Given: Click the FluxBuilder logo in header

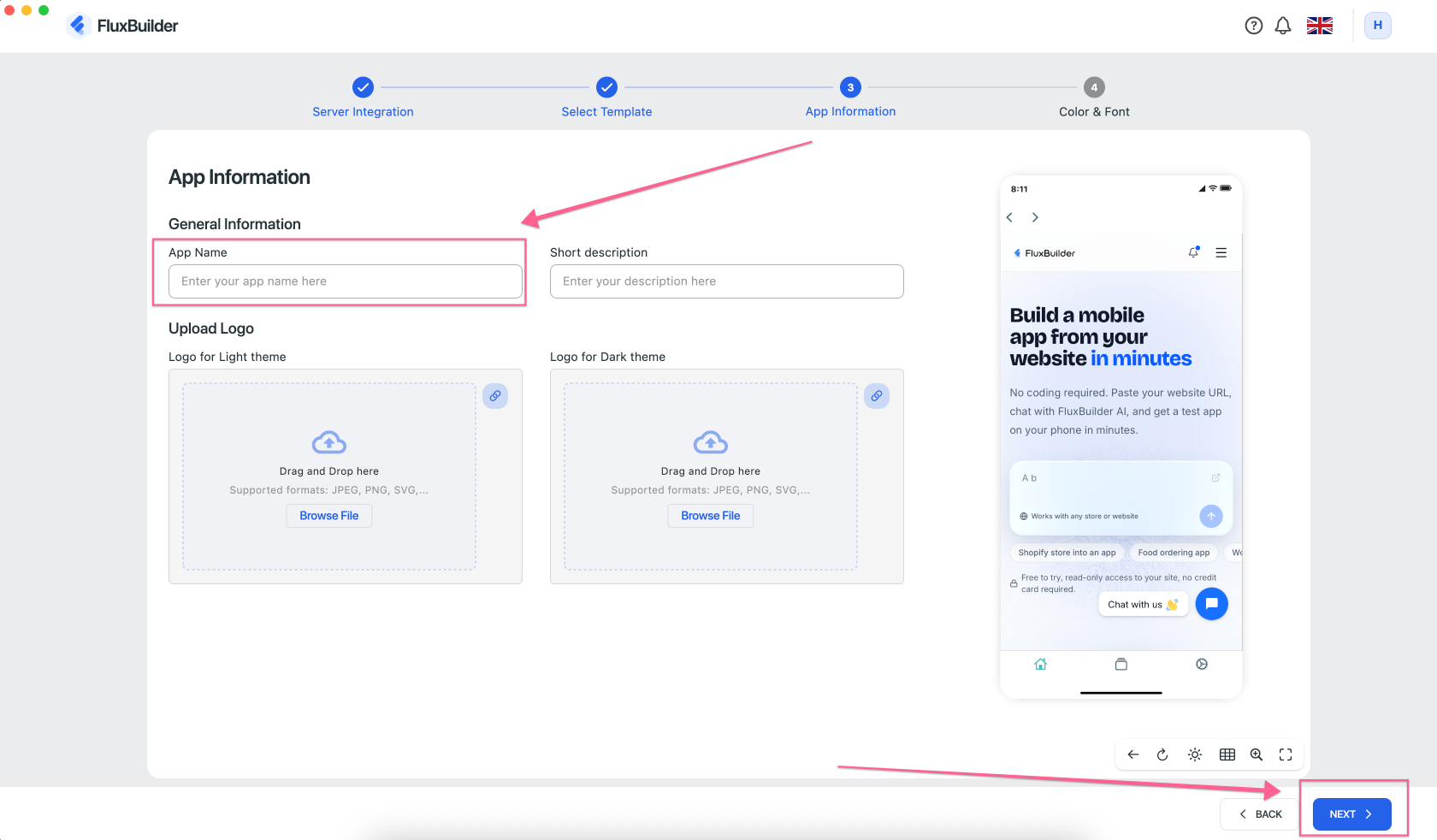Looking at the screenshot, I should click(x=122, y=26).
